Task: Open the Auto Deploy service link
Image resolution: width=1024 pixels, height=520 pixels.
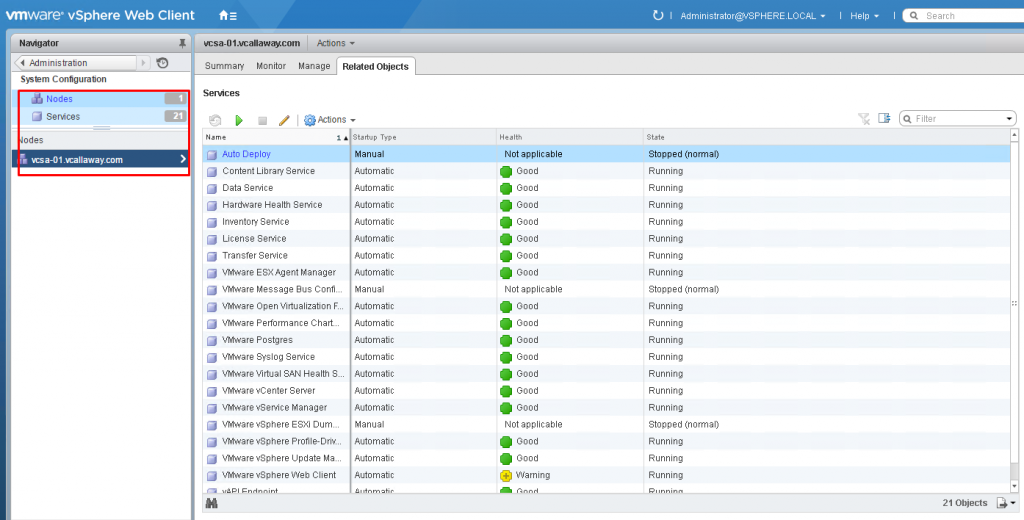Action: [x=246, y=154]
